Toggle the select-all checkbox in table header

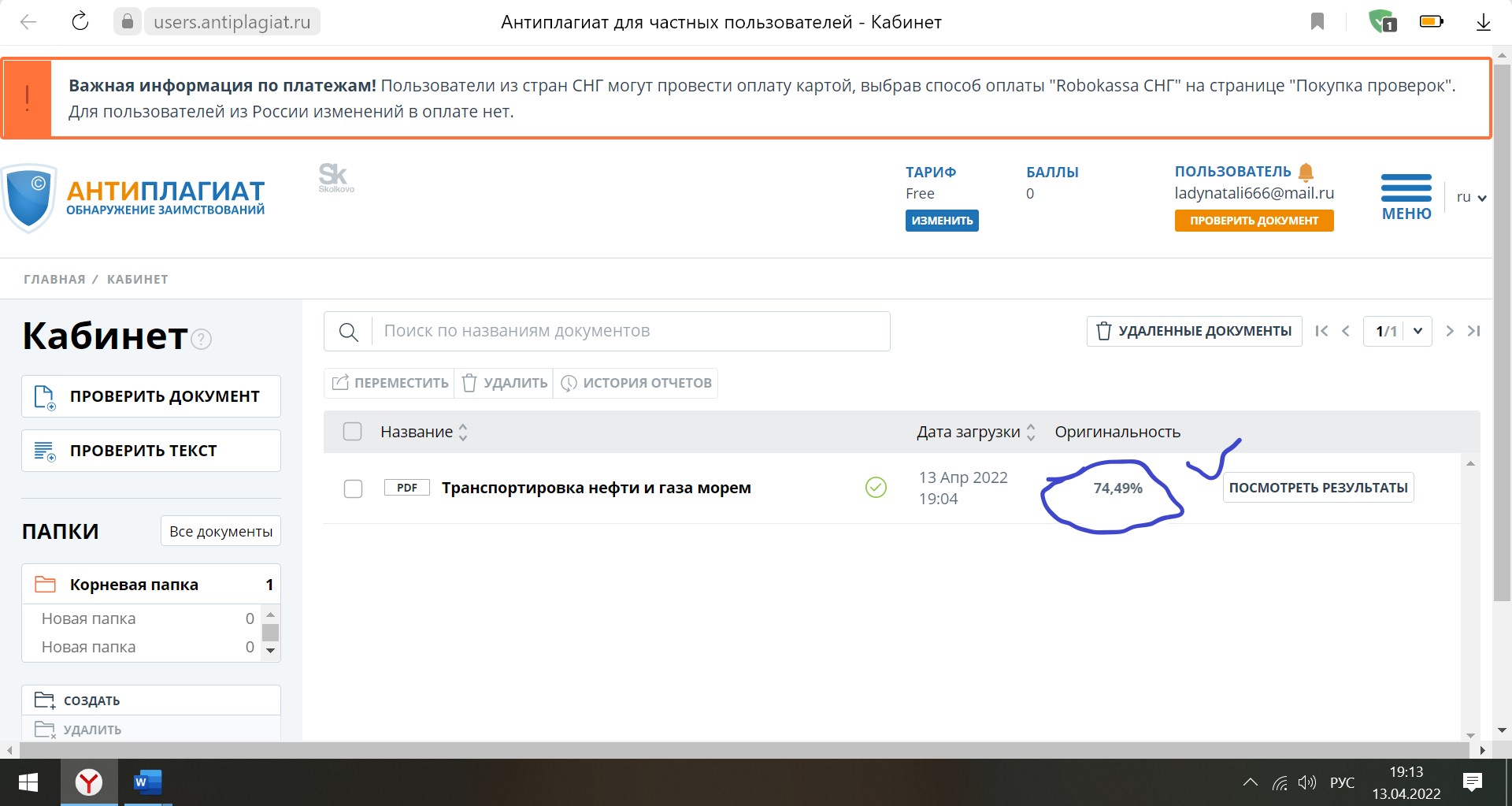coord(352,432)
